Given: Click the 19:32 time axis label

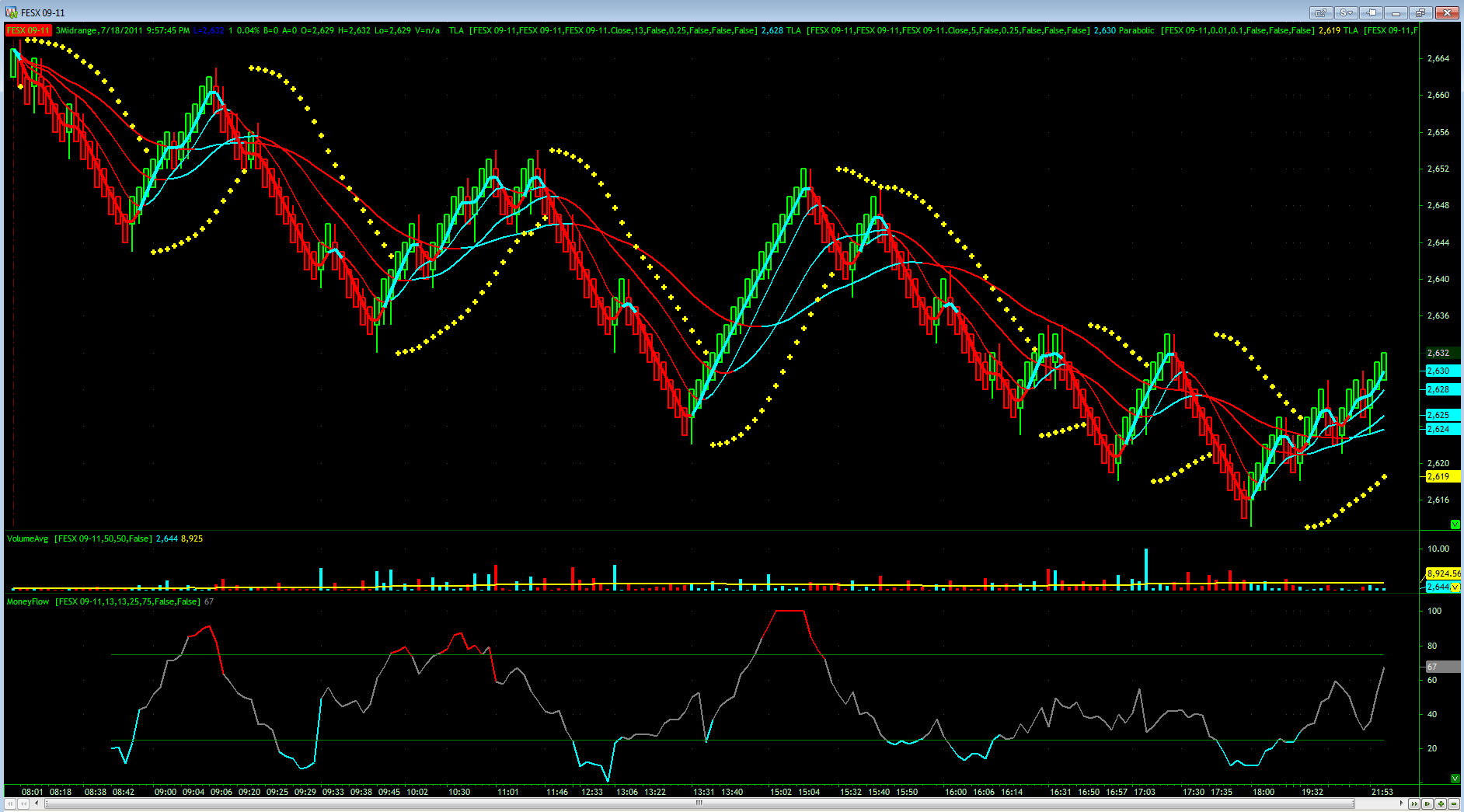Looking at the screenshot, I should (x=1312, y=792).
